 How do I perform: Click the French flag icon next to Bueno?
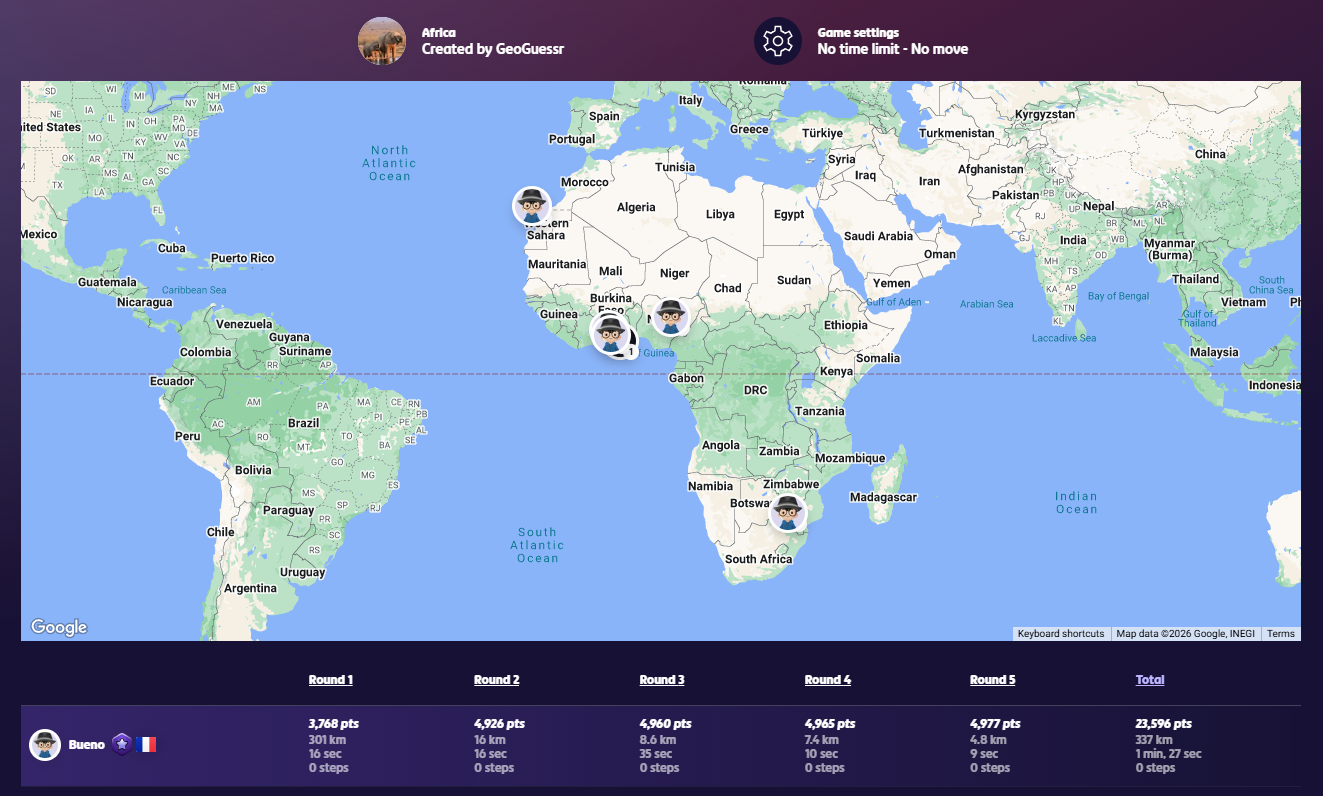[x=146, y=744]
